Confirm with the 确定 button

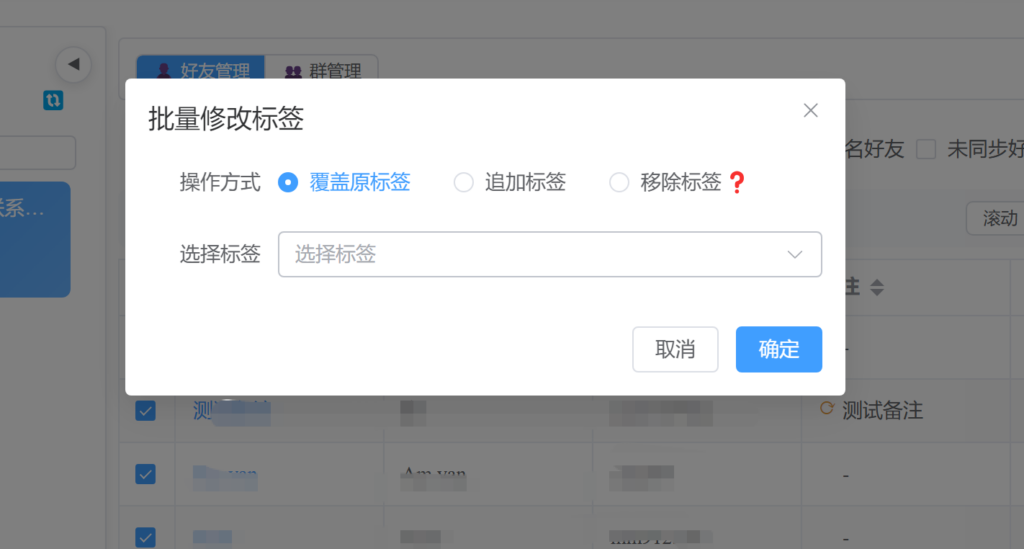(778, 349)
